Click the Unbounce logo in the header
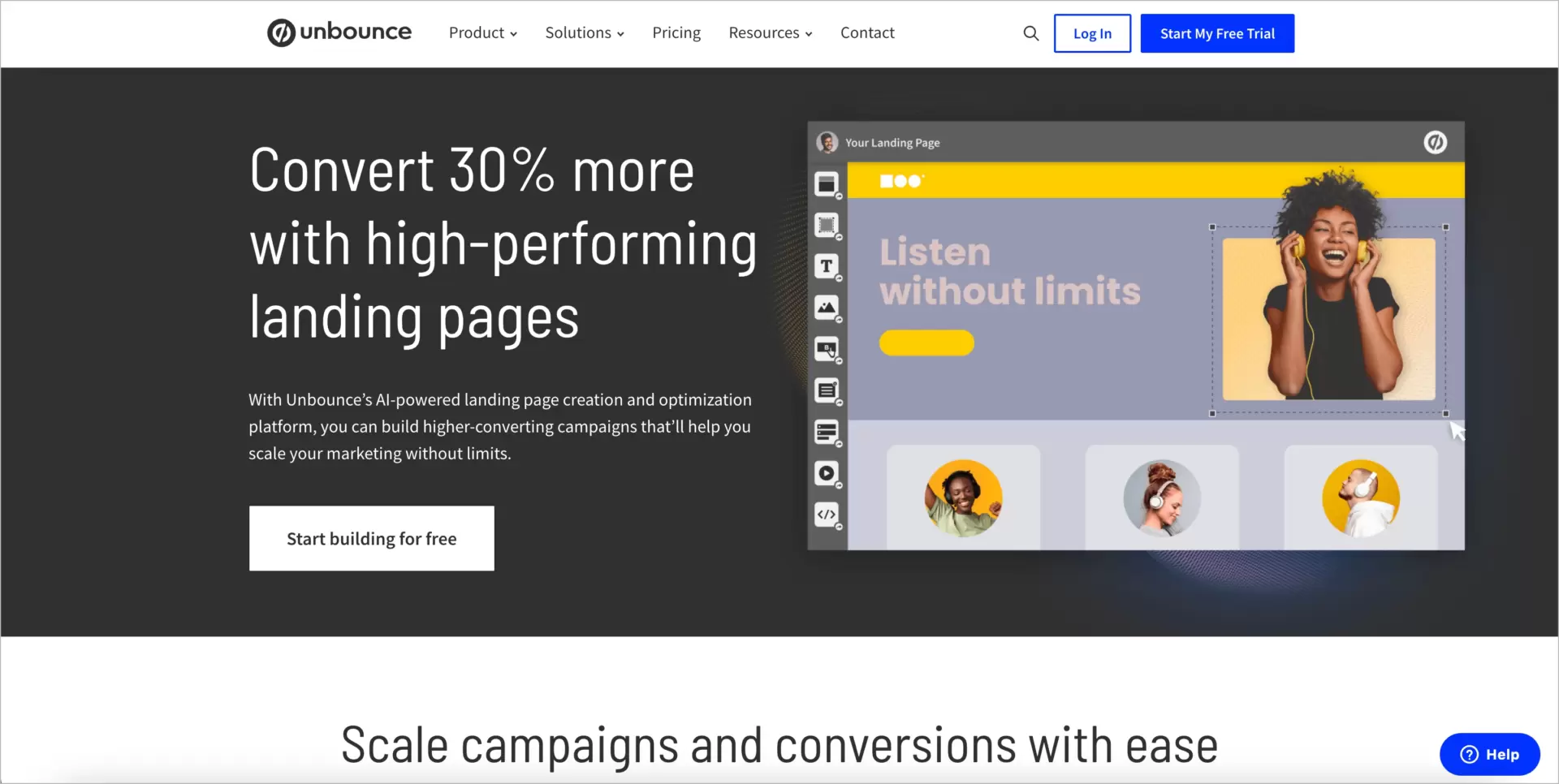Image resolution: width=1559 pixels, height=784 pixels. coord(339,32)
